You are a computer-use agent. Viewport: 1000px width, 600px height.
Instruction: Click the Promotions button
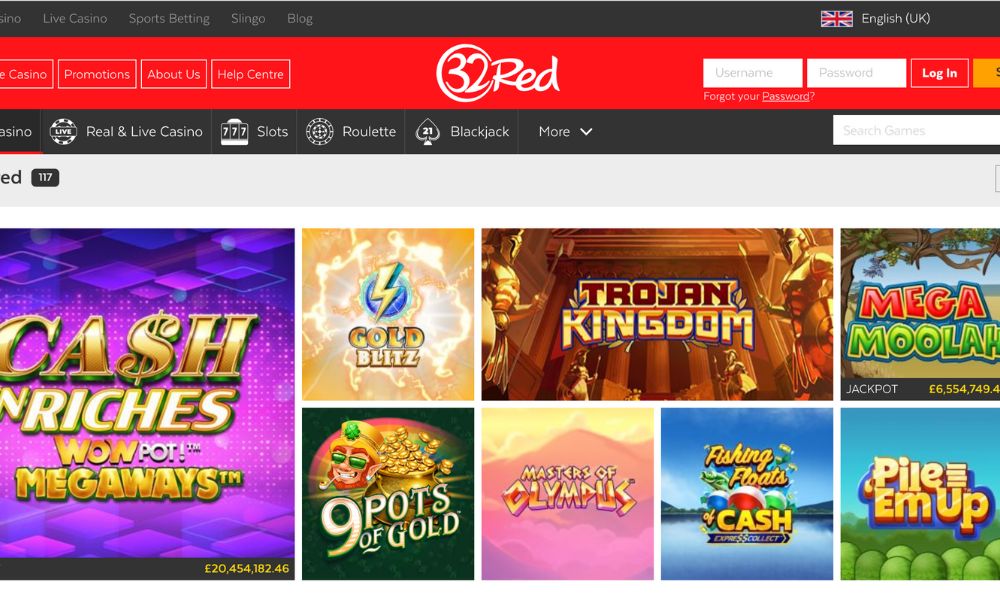[x=97, y=74]
